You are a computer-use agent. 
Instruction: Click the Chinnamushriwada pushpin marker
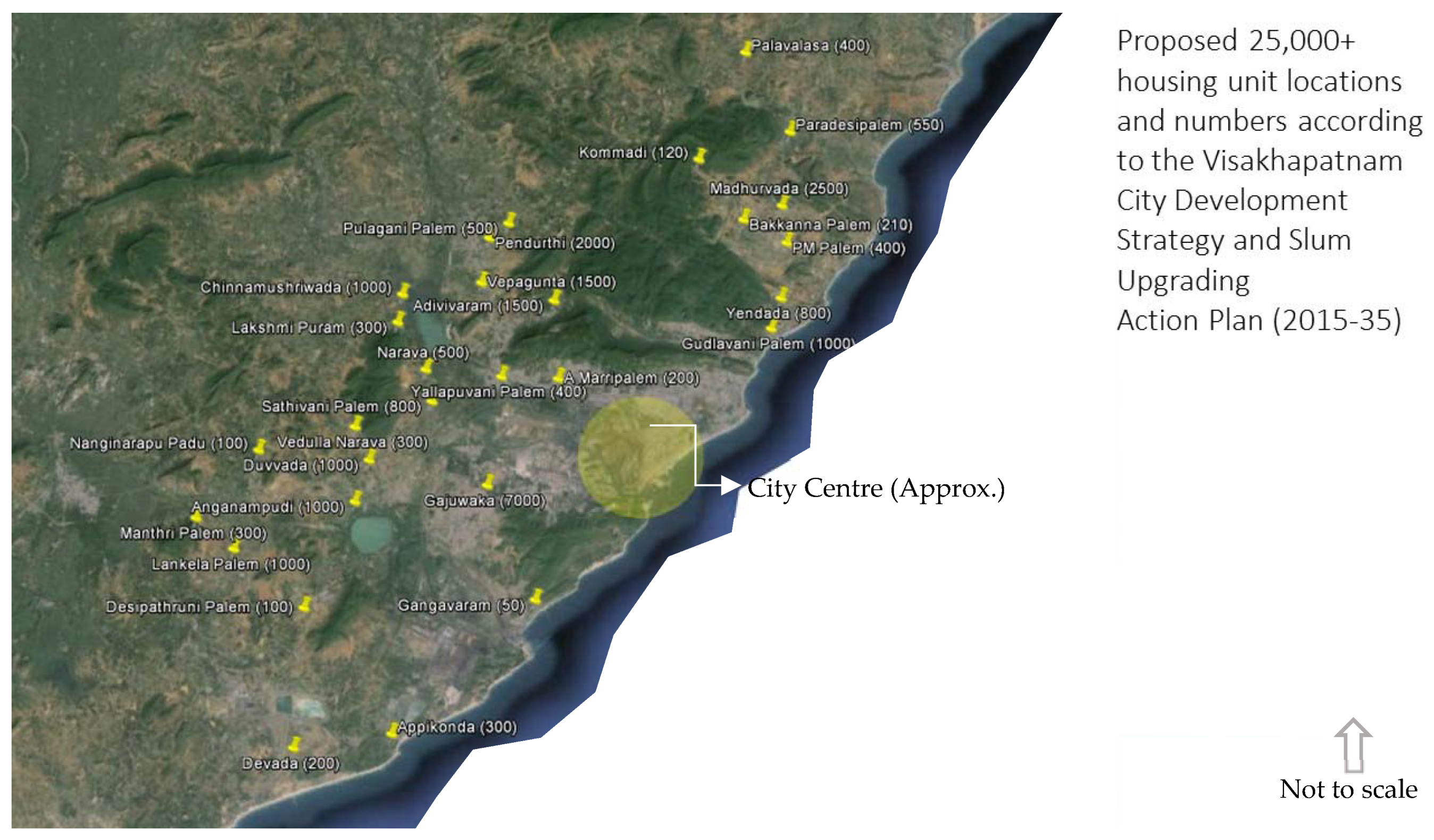click(x=404, y=291)
